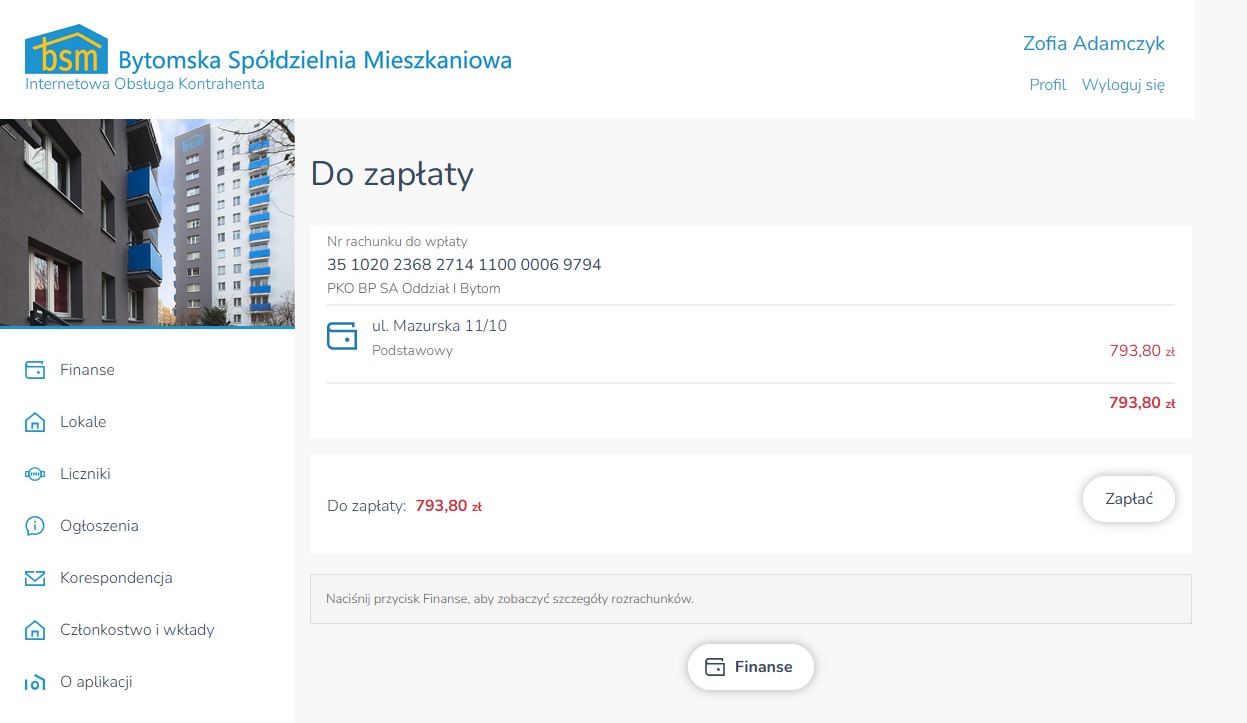
Task: Click the Ogłoszenia info bubble icon
Action: [x=35, y=527]
